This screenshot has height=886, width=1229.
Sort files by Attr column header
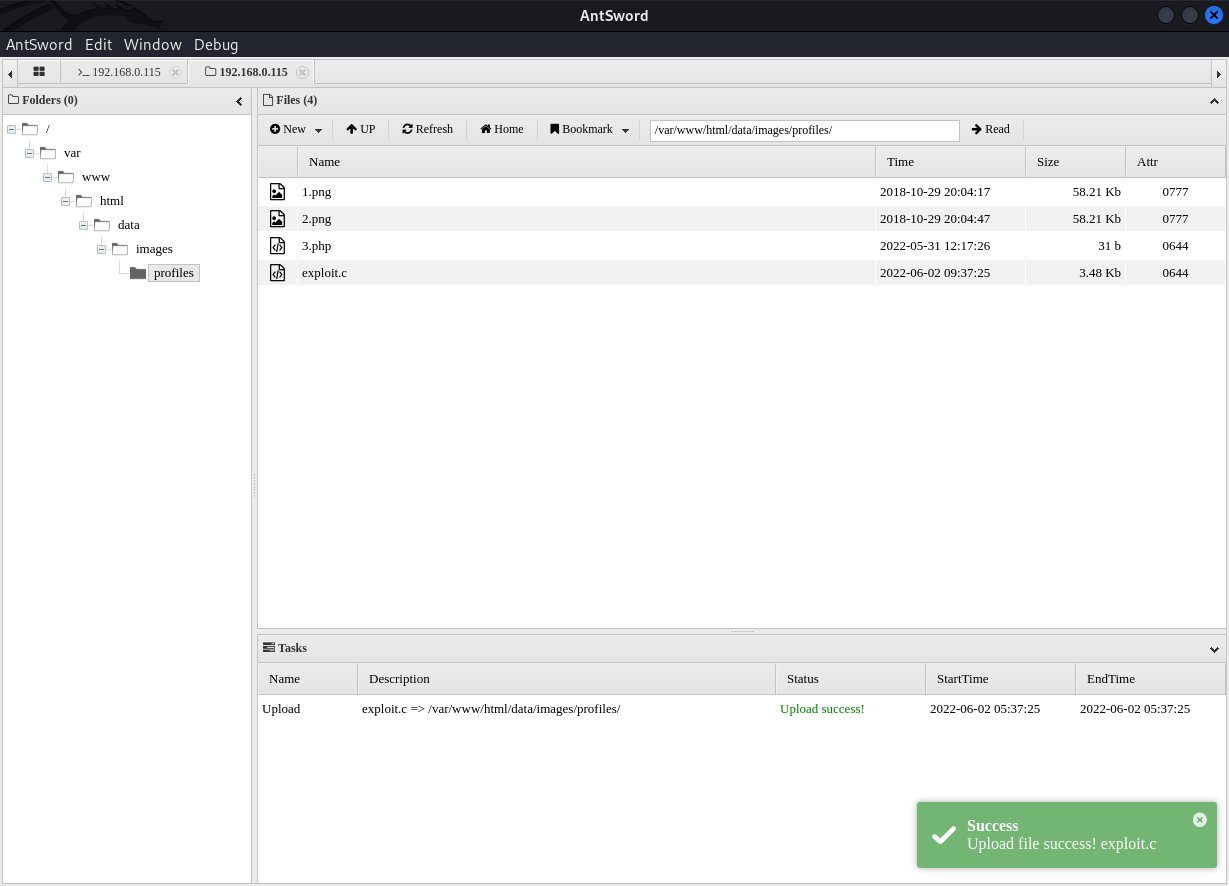1175,162
